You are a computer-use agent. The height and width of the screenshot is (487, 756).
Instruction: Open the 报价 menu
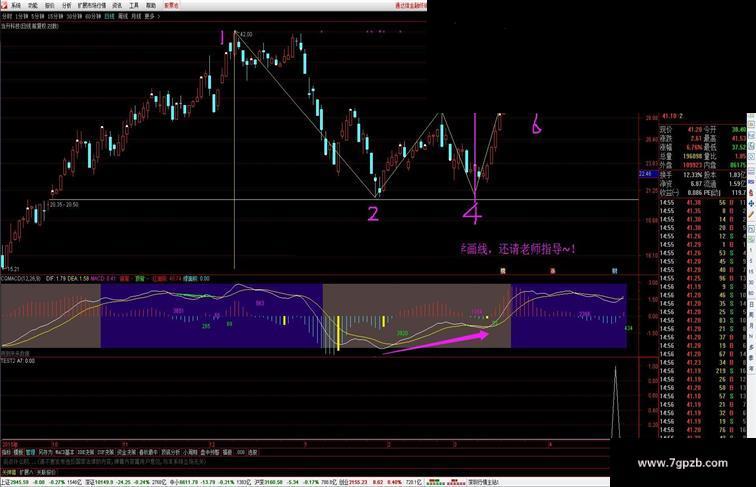pyautogui.click(x=50, y=6)
